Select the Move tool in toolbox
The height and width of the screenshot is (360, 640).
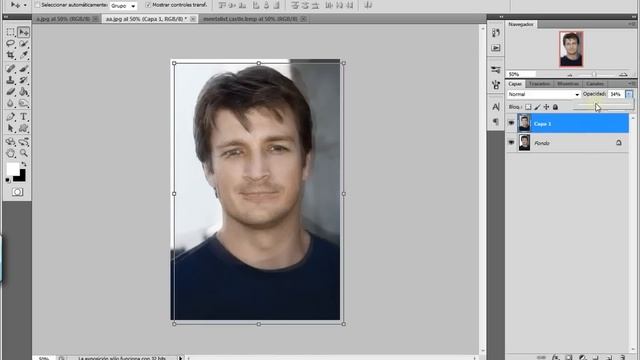tap(24, 32)
